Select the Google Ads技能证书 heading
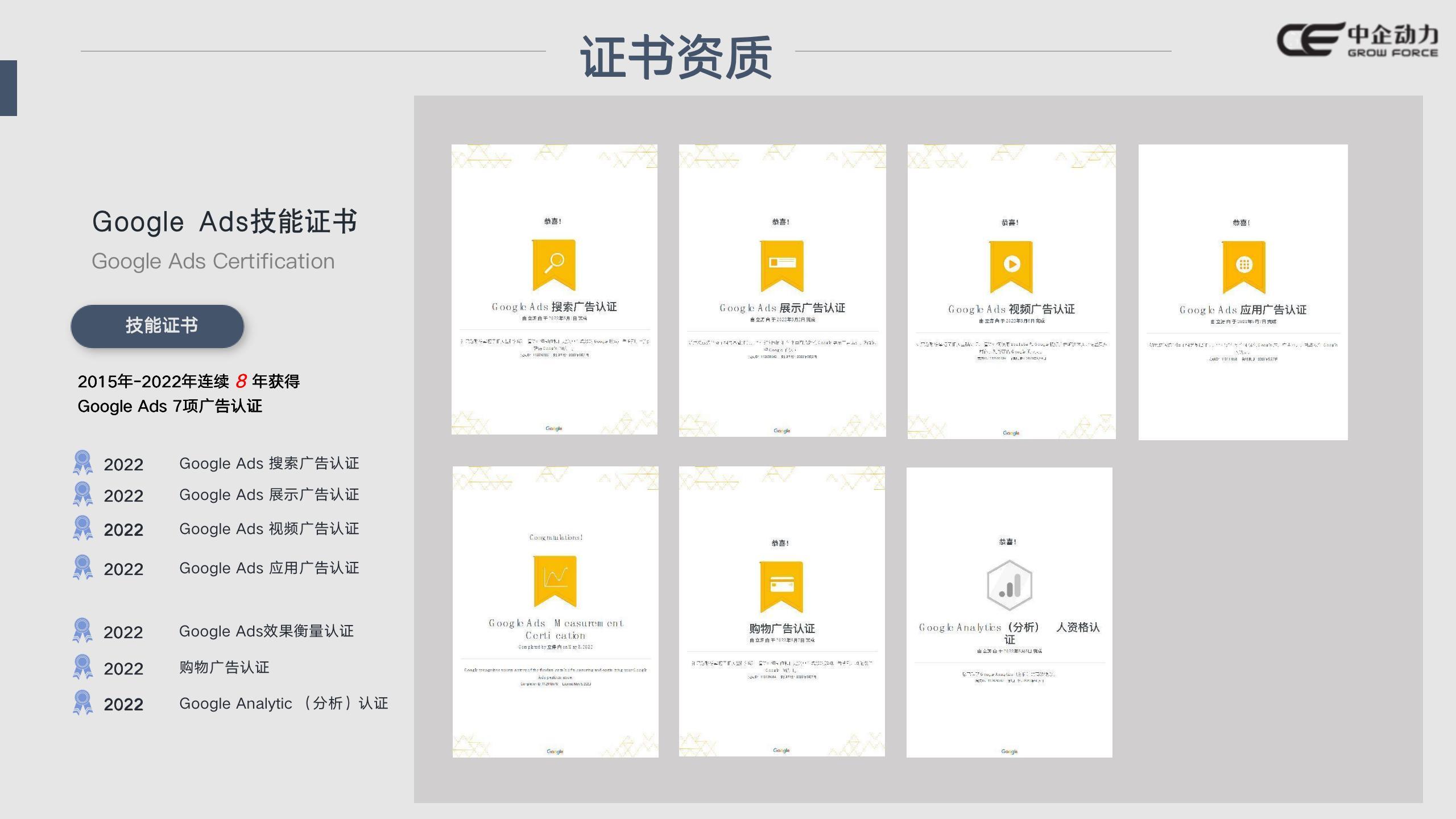Image resolution: width=1456 pixels, height=819 pixels. [x=225, y=222]
